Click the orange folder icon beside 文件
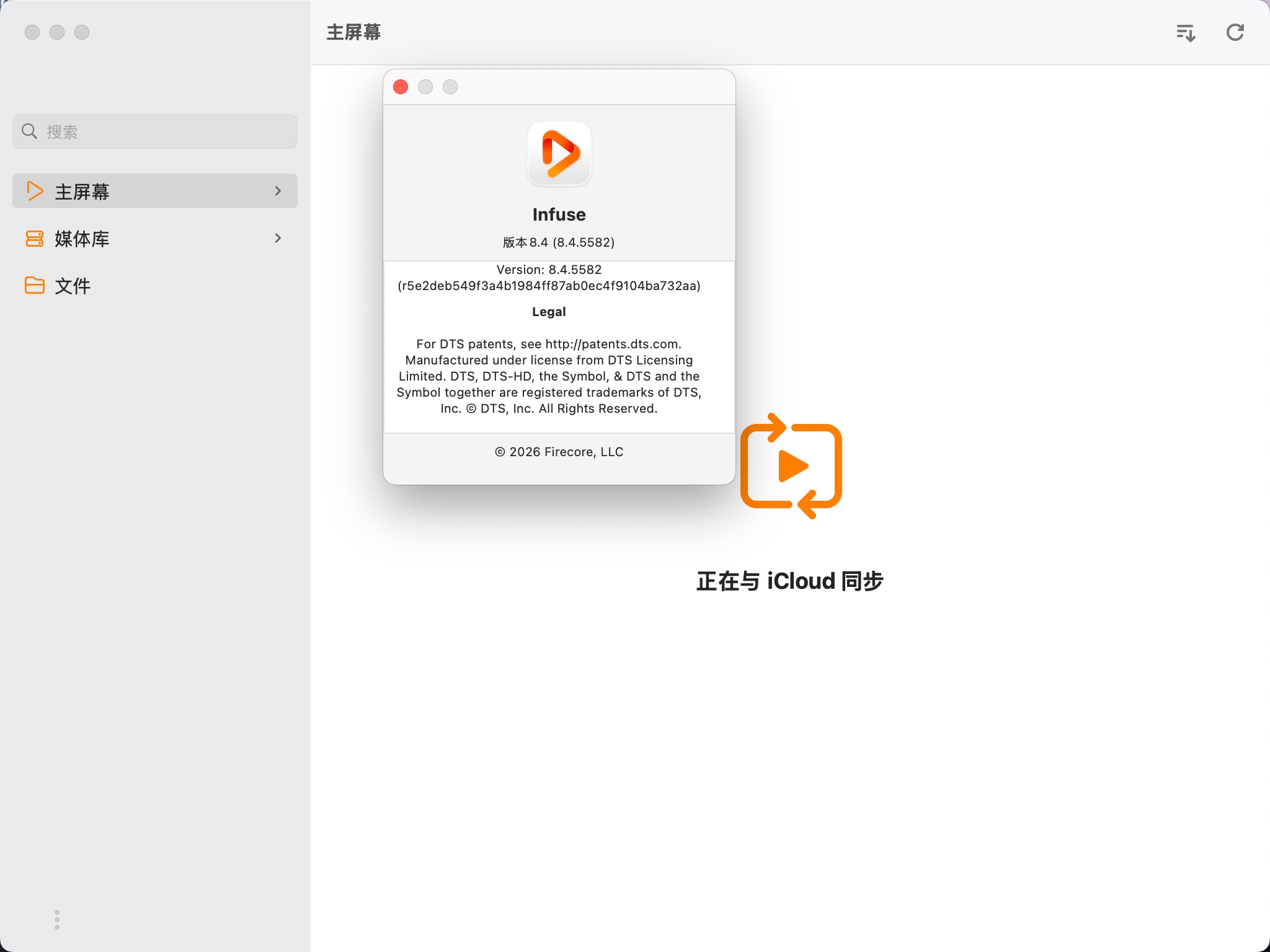The width and height of the screenshot is (1270, 952). pyautogui.click(x=35, y=285)
